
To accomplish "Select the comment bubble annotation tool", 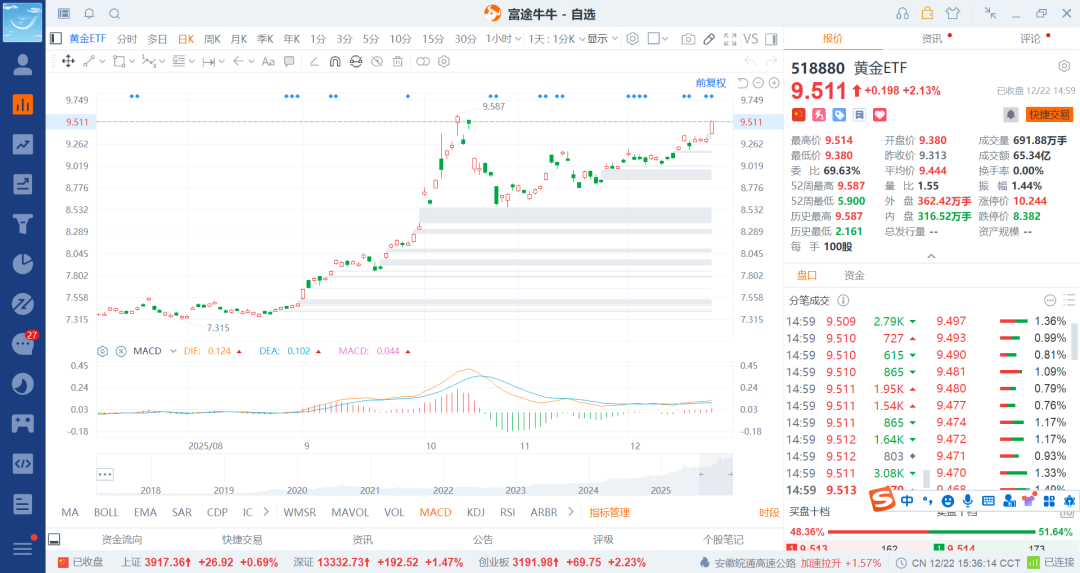I will [x=289, y=61].
